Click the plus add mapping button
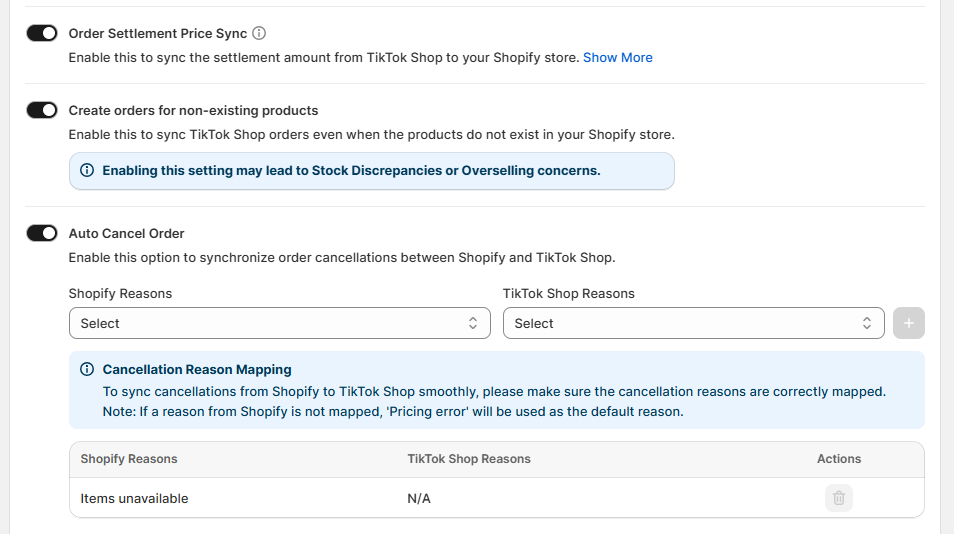 point(908,323)
